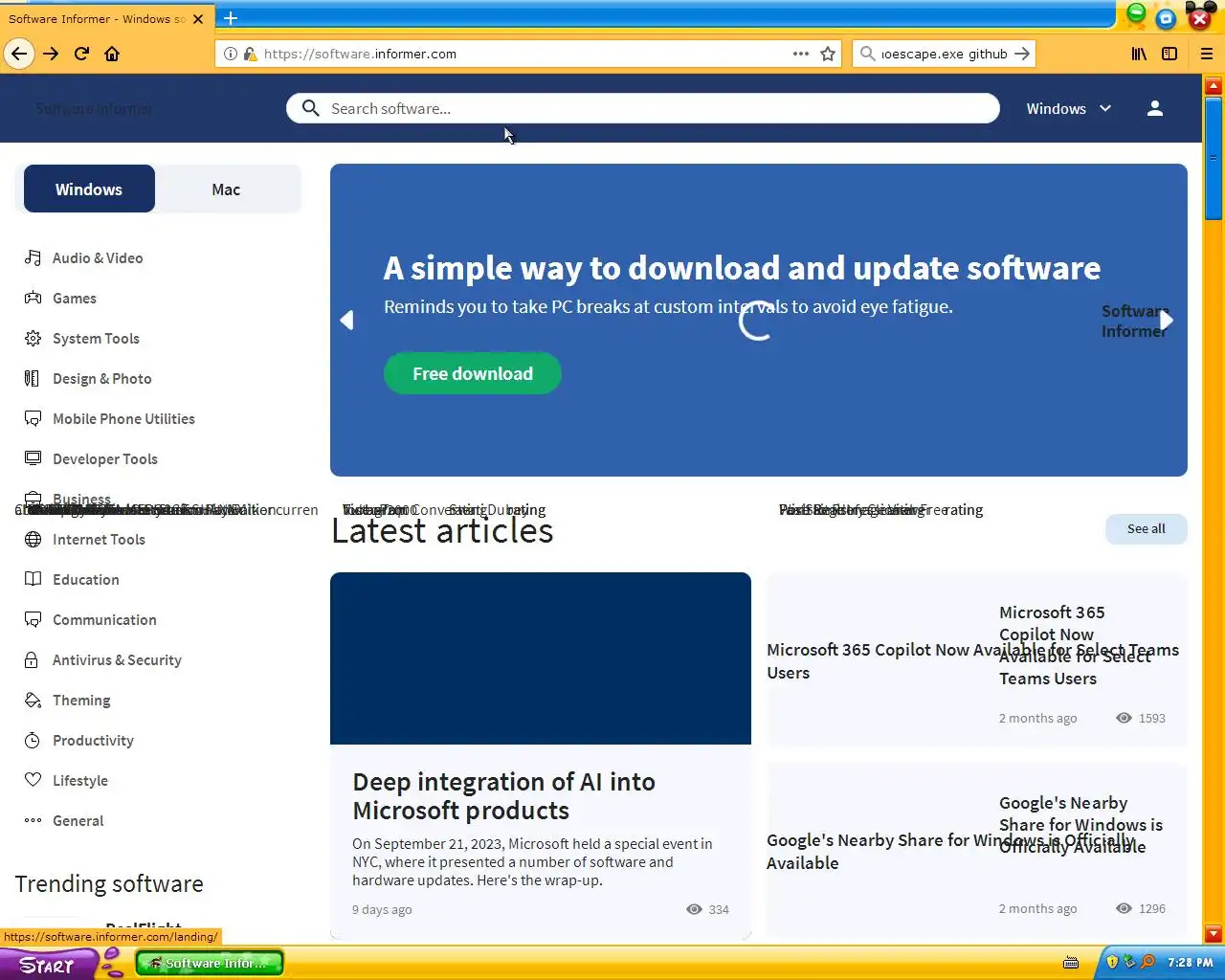This screenshot has height=980, width=1225.
Task: Show next banner slide
Action: [1167, 320]
